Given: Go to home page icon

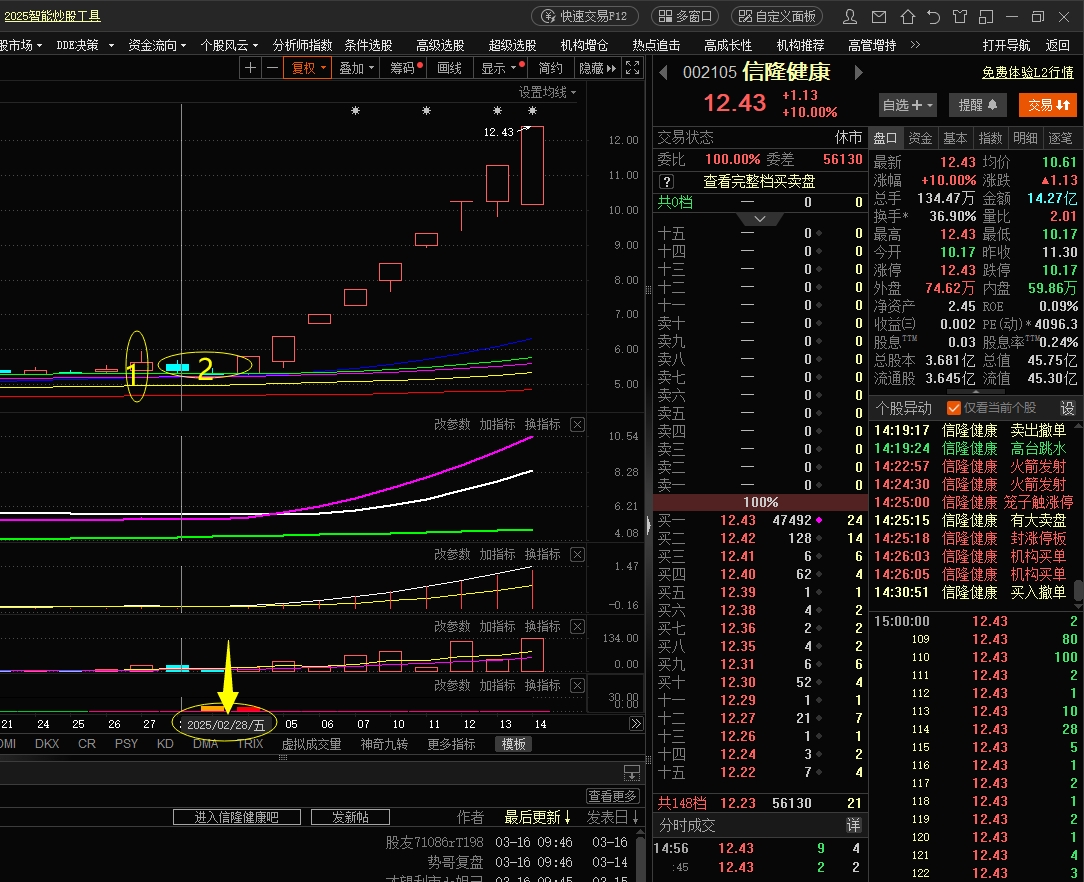Looking at the screenshot, I should tap(907, 17).
